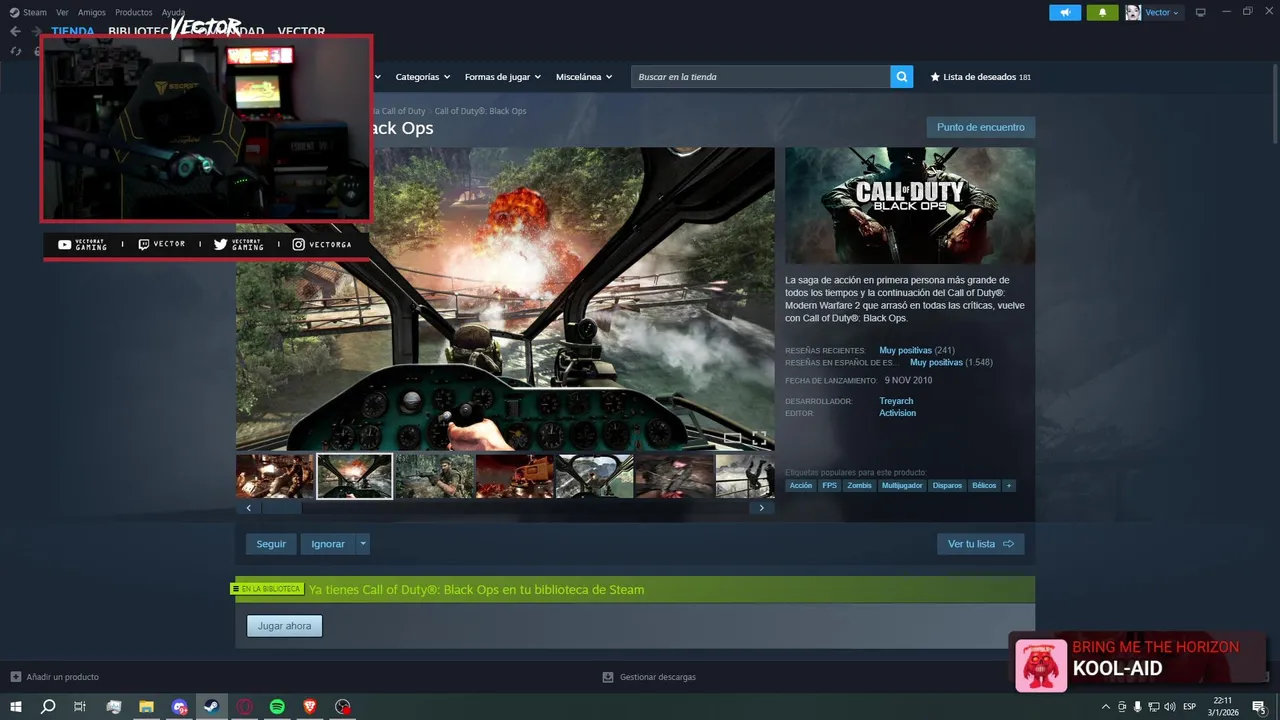Select the first zombie screenshot thumbnail

[275, 476]
